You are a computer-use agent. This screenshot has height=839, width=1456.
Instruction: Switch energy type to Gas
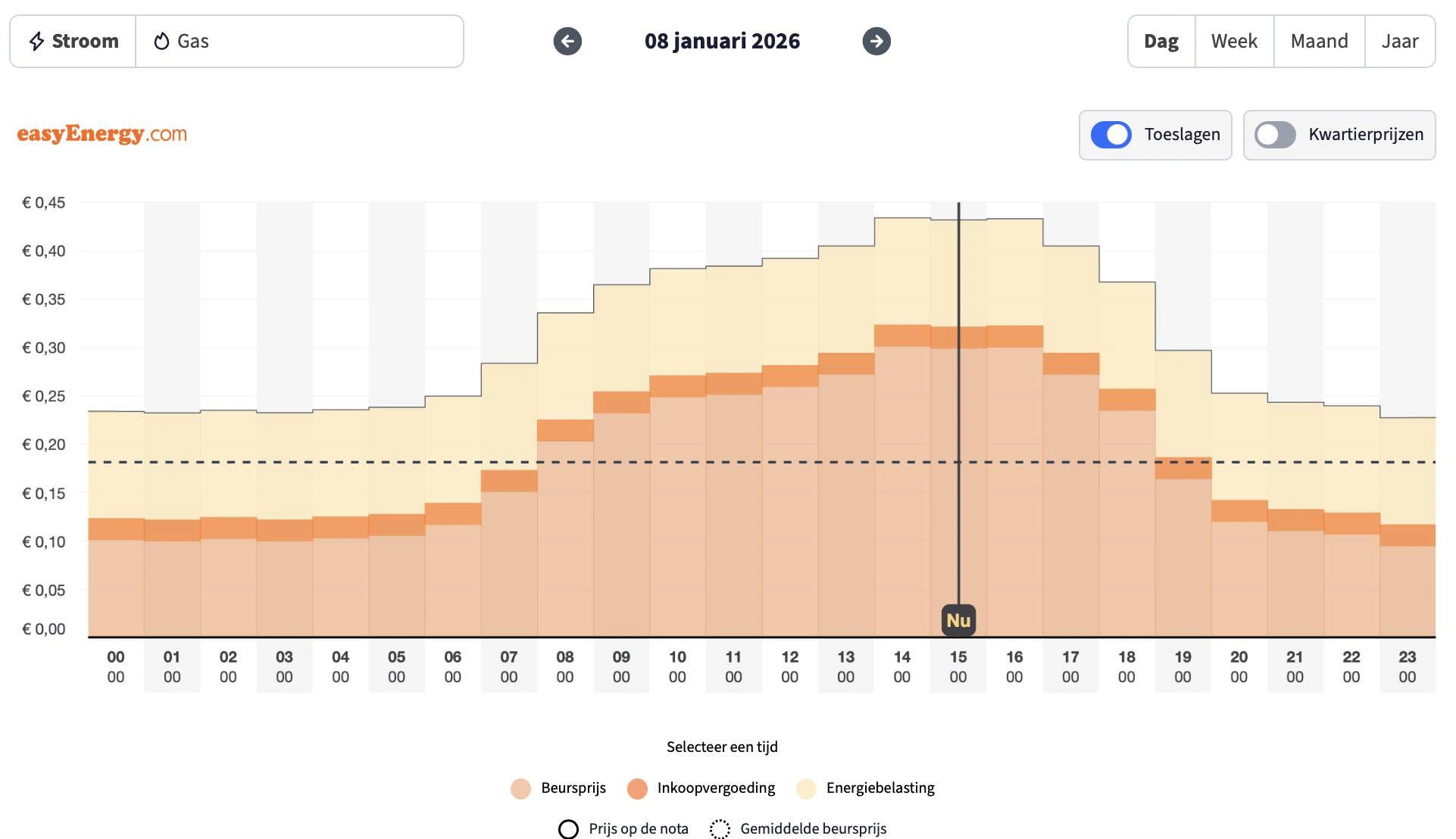point(190,41)
